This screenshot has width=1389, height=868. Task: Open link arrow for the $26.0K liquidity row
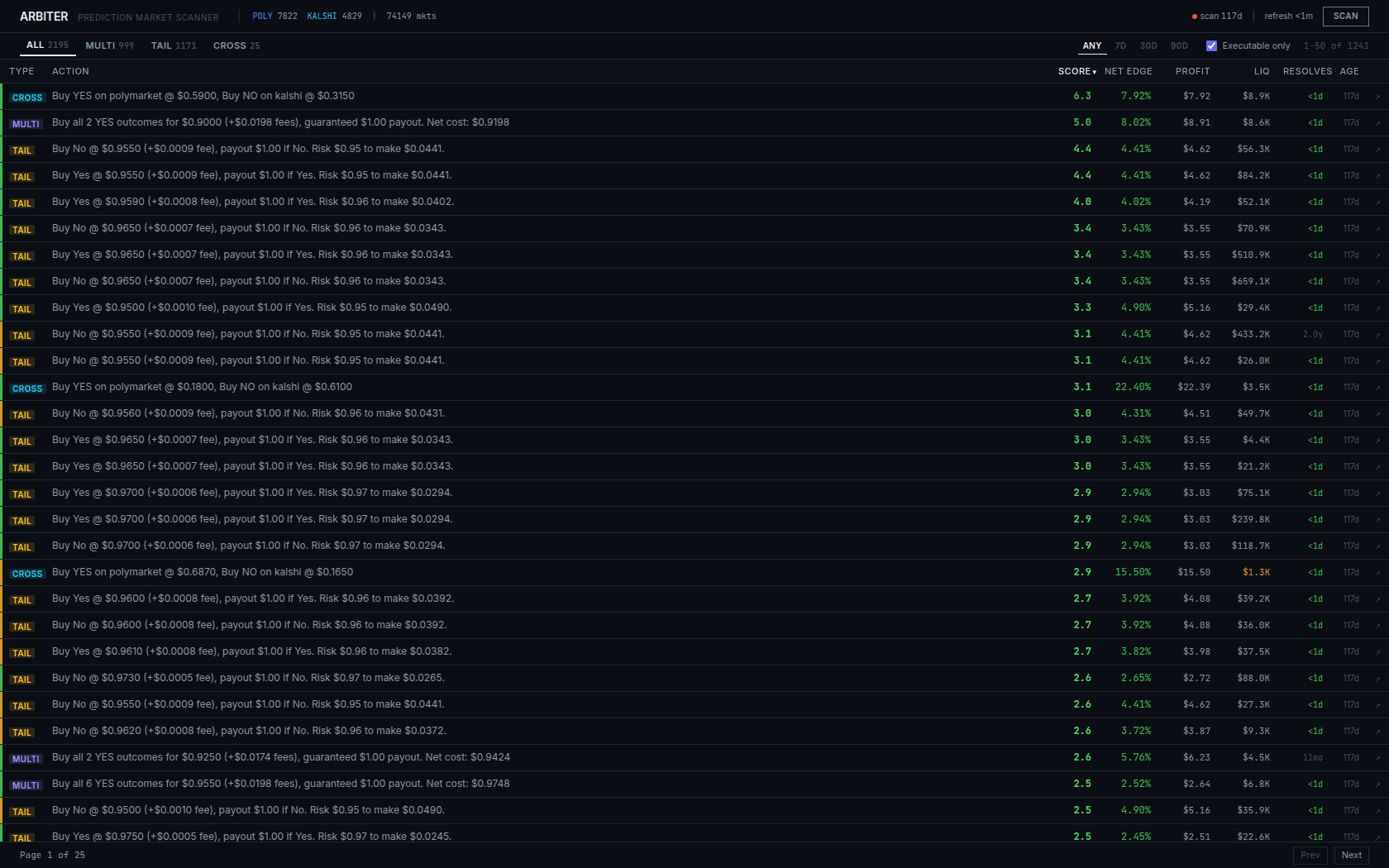tap(1377, 361)
